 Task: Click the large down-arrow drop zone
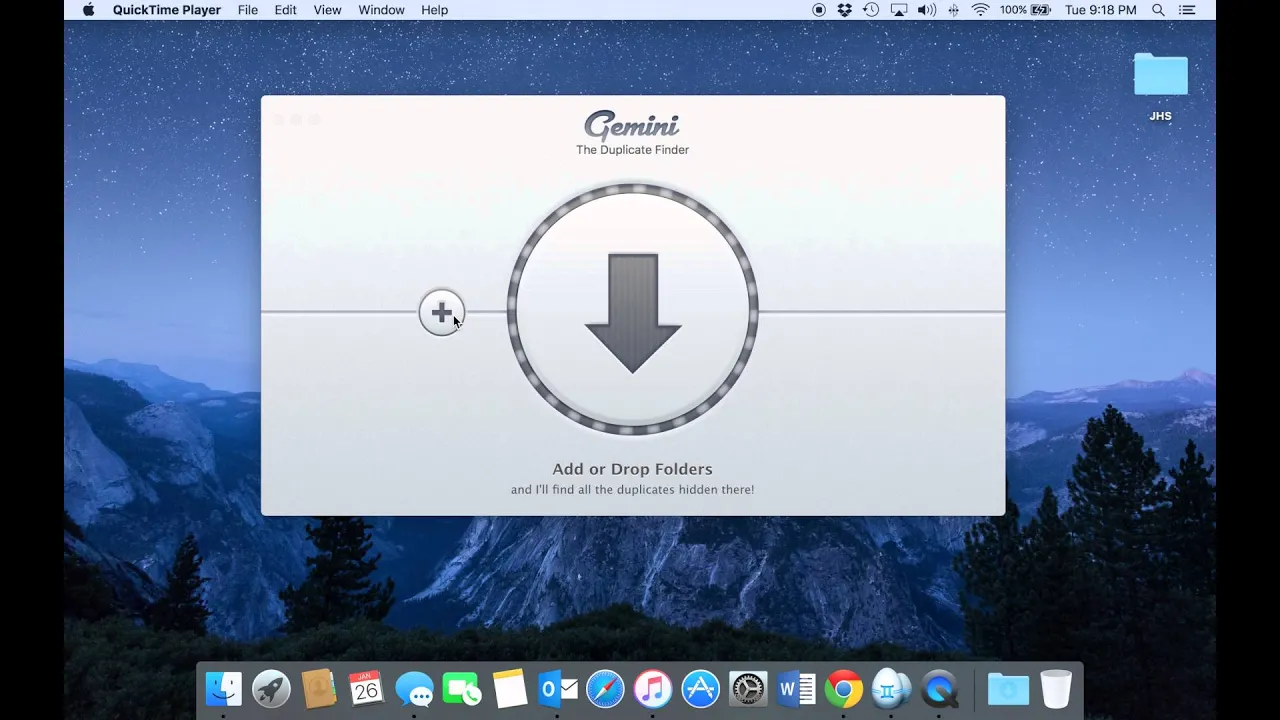pyautogui.click(x=632, y=310)
